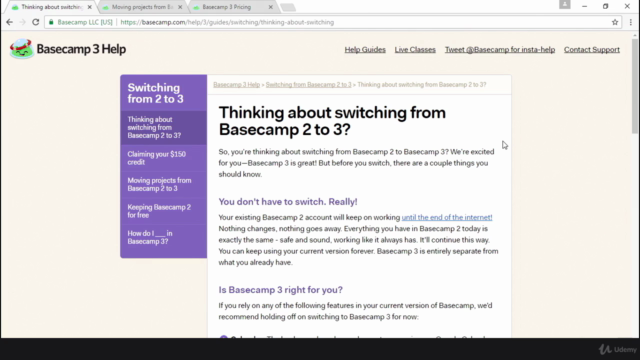The height and width of the screenshot is (360, 640).
Task: Select 'Thinking about switching' sidebar item
Action: pyautogui.click(x=164, y=127)
